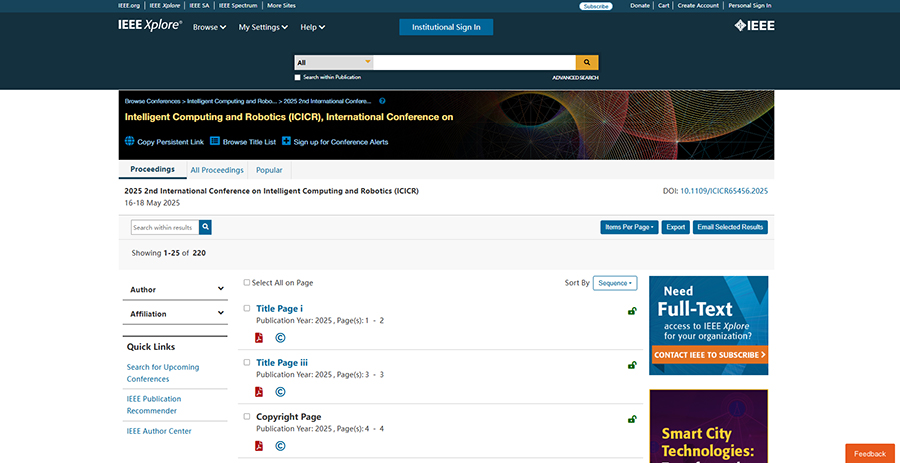This screenshot has width=900, height=463.
Task: Click the conference alerts plus icon
Action: pyautogui.click(x=286, y=142)
